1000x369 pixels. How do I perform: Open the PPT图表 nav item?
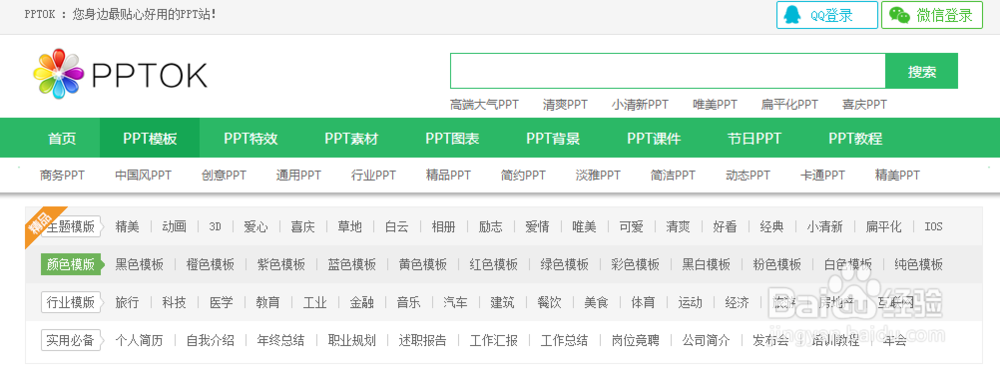pyautogui.click(x=452, y=138)
